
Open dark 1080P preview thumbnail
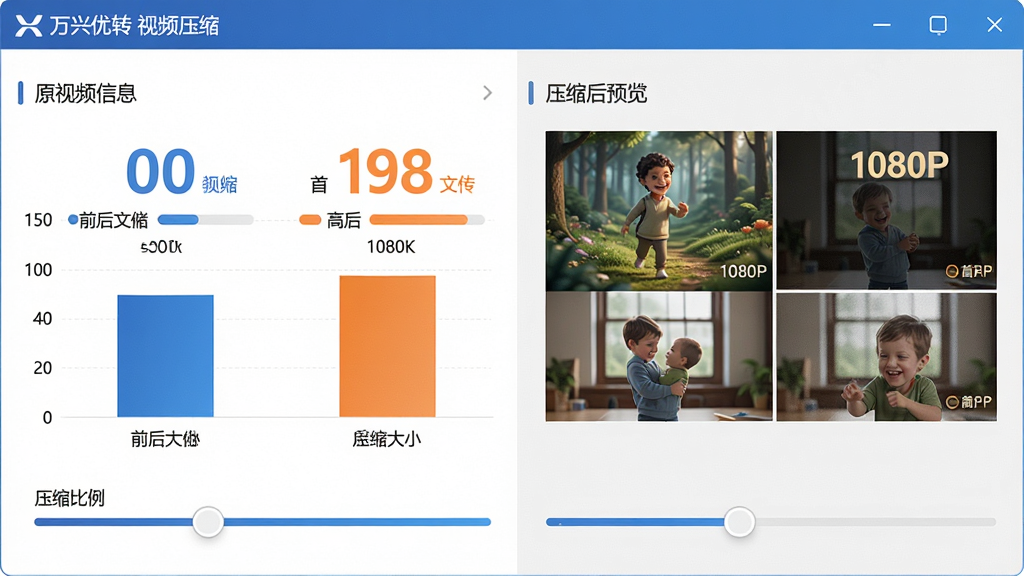click(x=886, y=210)
